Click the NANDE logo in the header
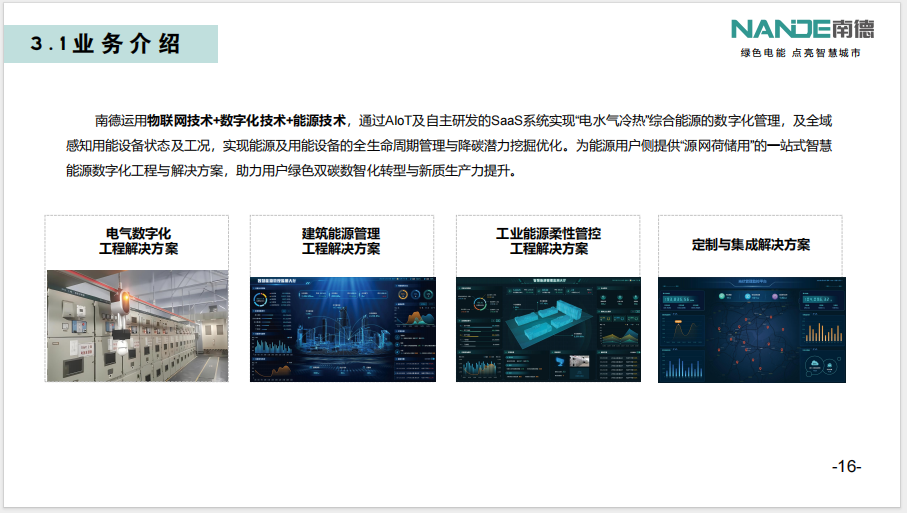 pyautogui.click(x=772, y=29)
